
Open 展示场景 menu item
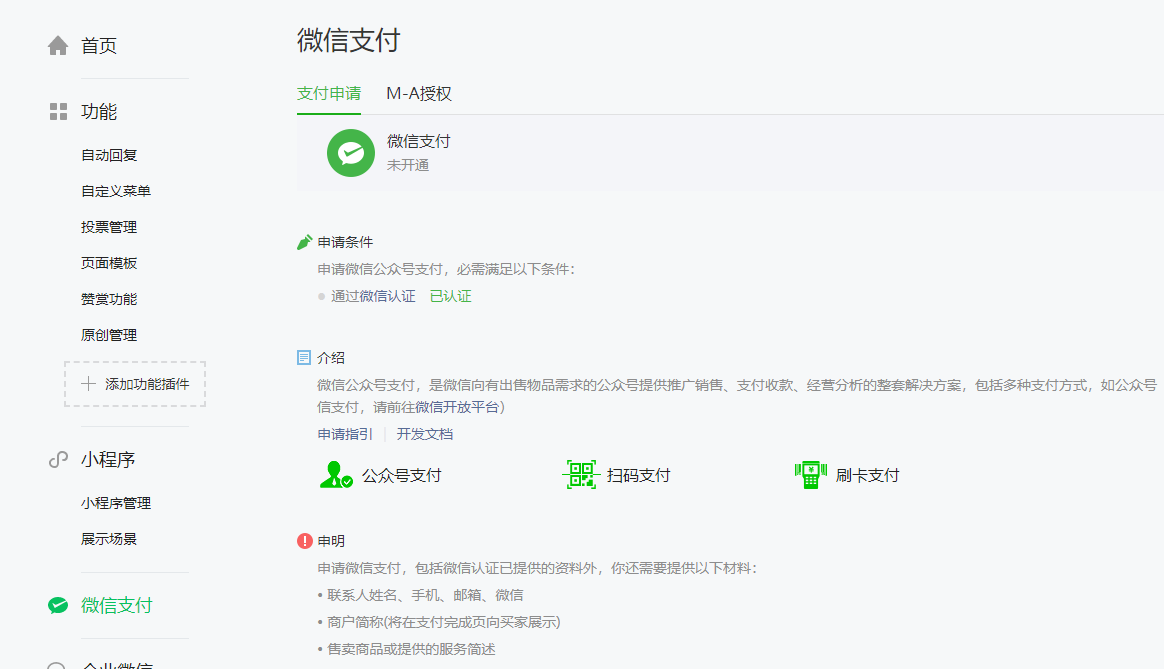pyautogui.click(x=109, y=539)
